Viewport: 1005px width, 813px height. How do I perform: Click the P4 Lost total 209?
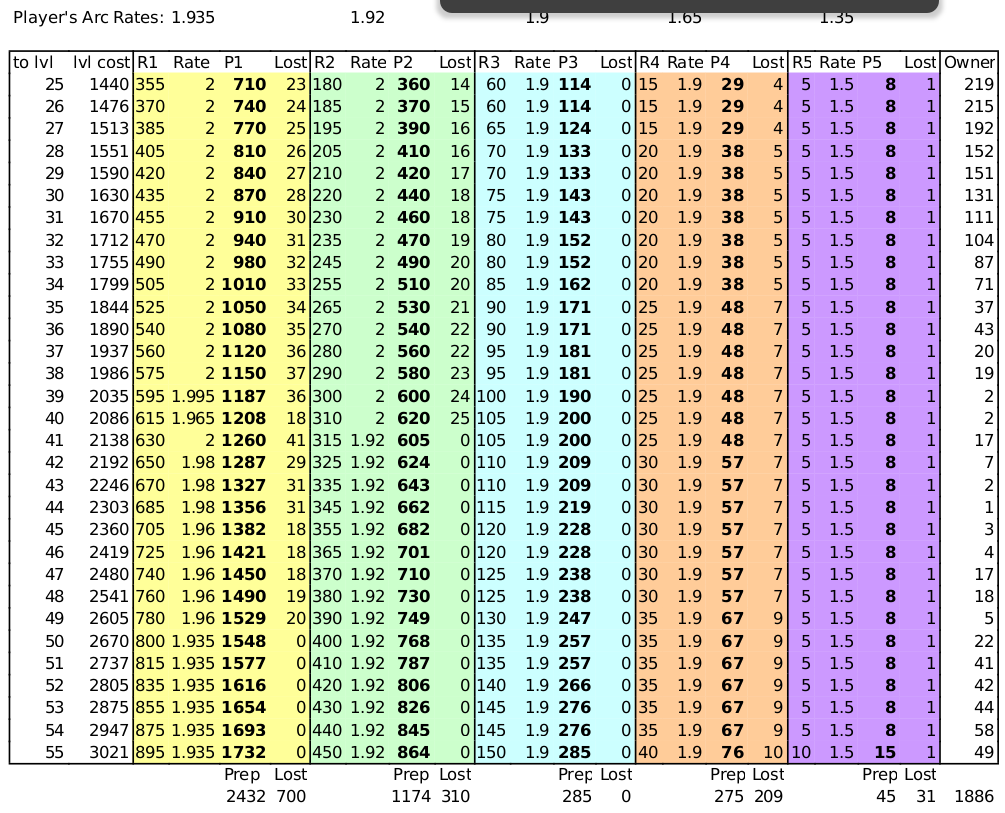point(768,796)
